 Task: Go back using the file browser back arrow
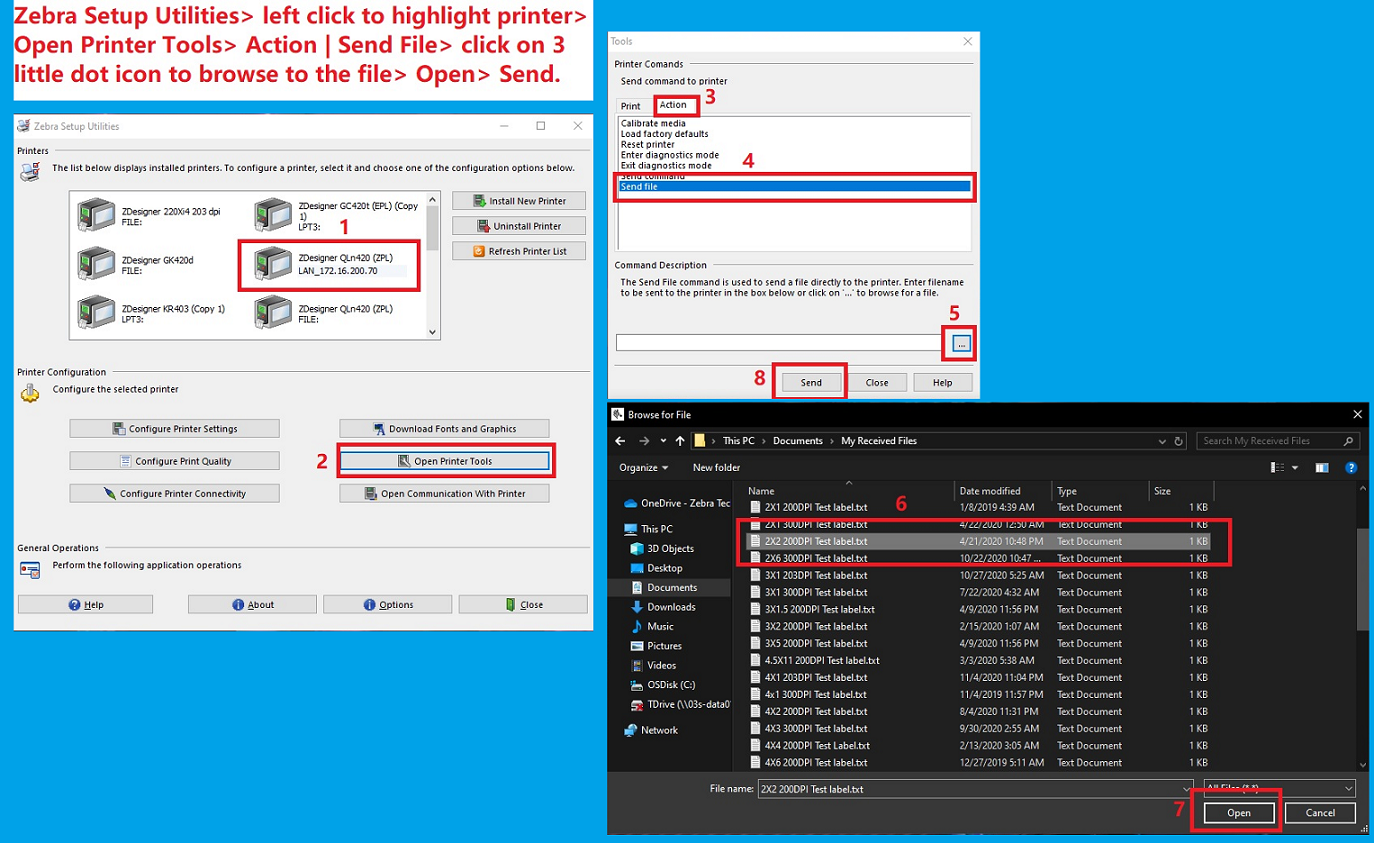pyautogui.click(x=620, y=441)
